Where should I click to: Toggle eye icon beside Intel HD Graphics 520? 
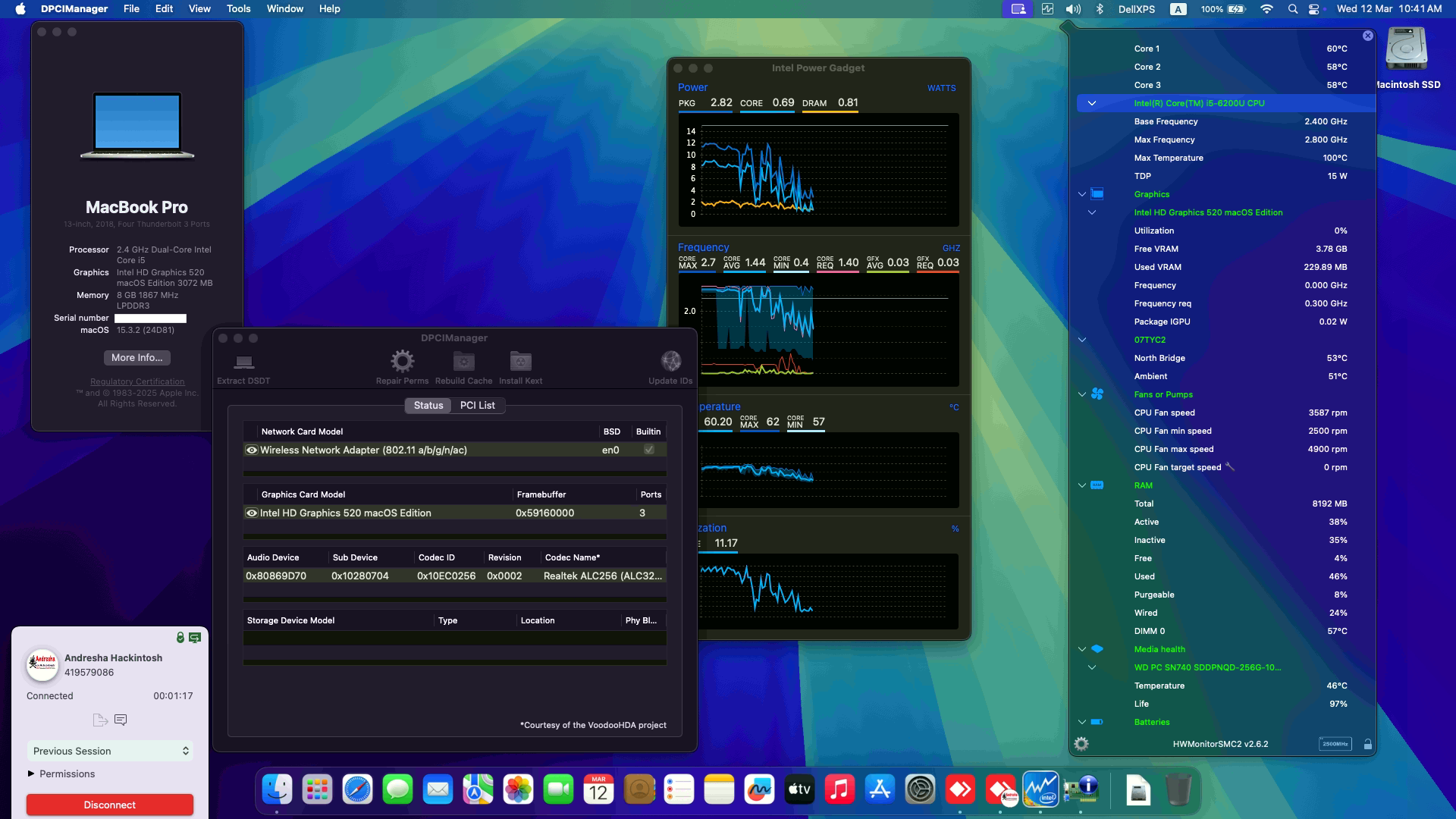251,513
